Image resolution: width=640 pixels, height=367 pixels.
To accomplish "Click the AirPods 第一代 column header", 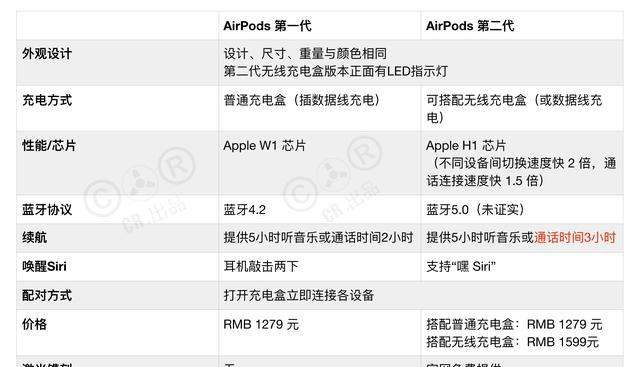I will coord(267,26).
